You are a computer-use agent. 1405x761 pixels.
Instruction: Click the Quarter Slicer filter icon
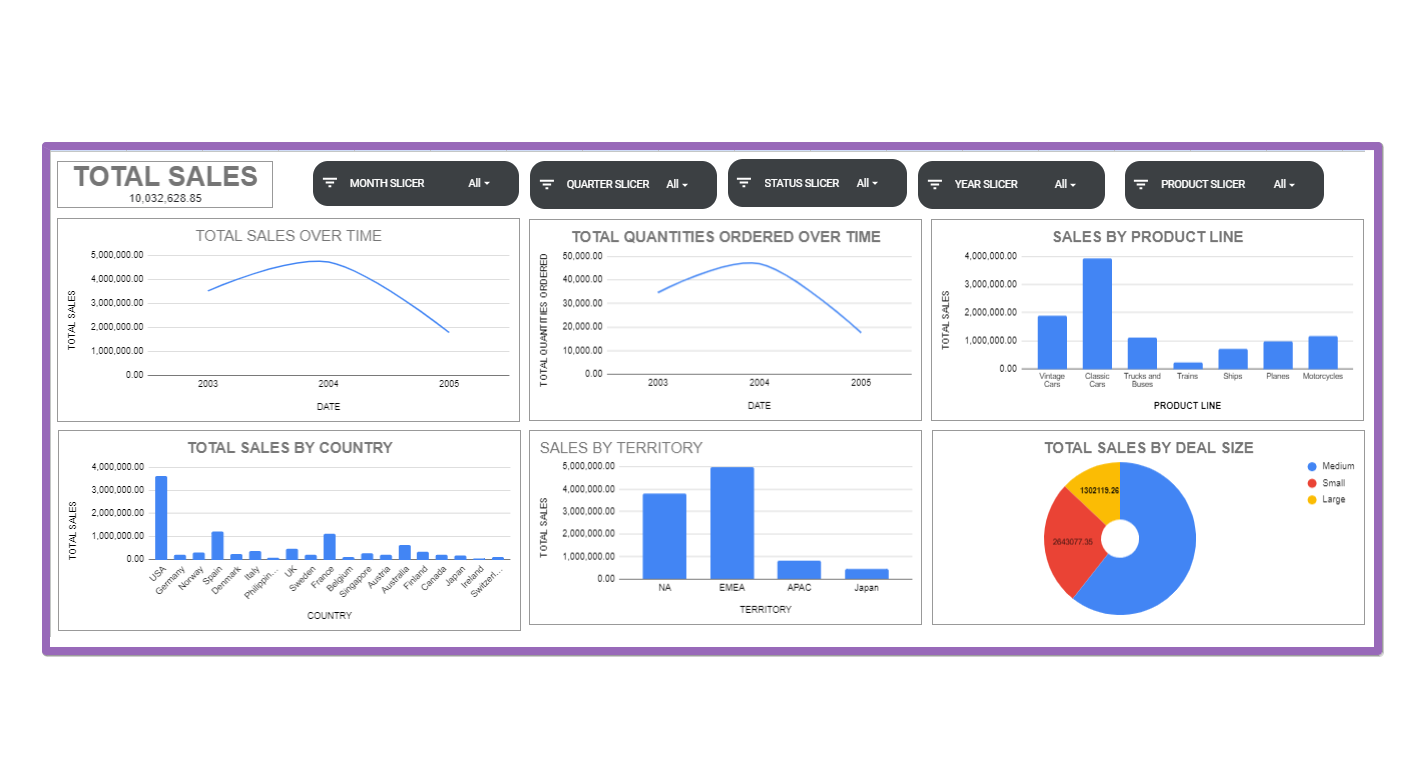[x=546, y=184]
